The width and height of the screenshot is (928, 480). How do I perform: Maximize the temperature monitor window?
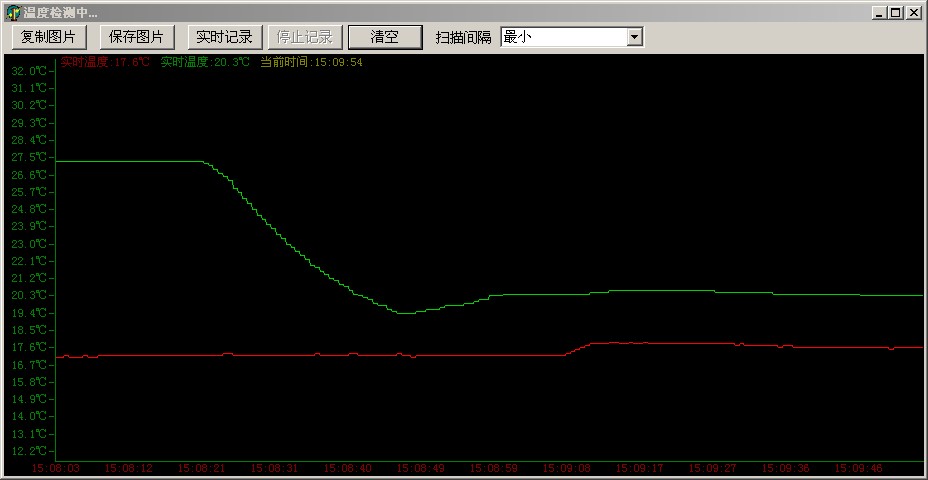coord(895,12)
